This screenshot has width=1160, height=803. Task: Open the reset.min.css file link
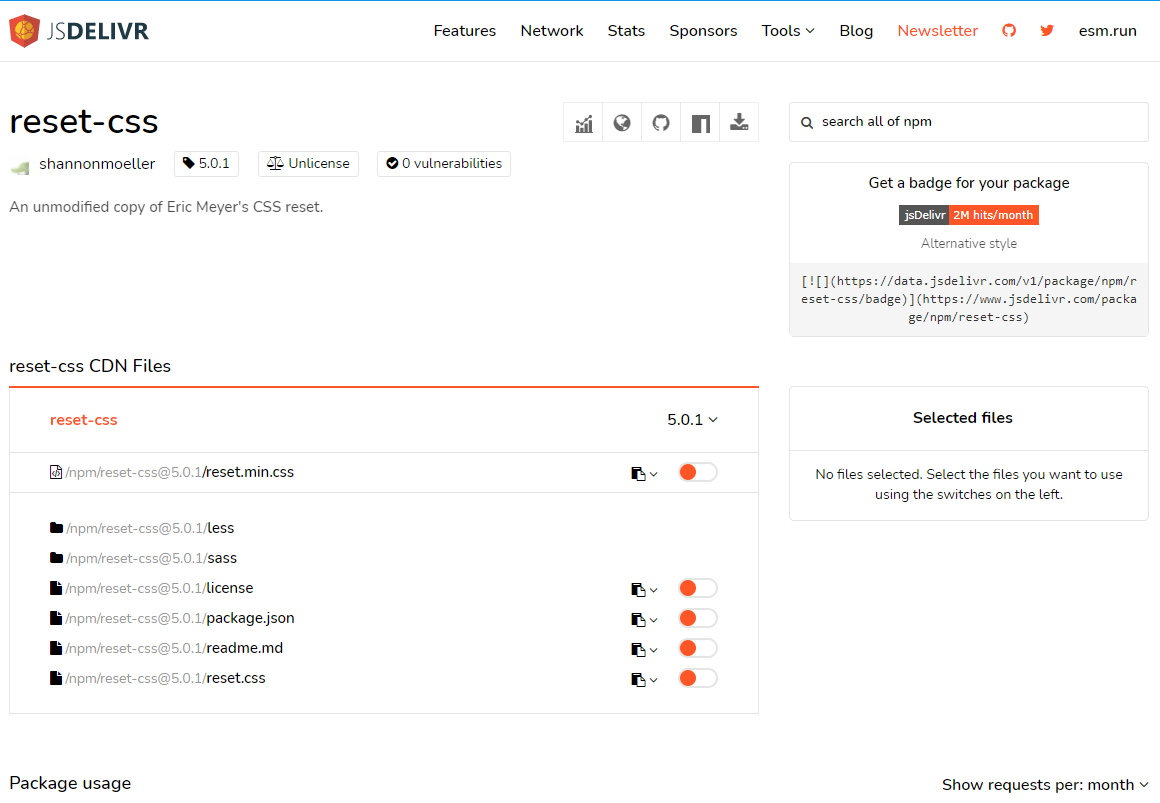pos(180,472)
